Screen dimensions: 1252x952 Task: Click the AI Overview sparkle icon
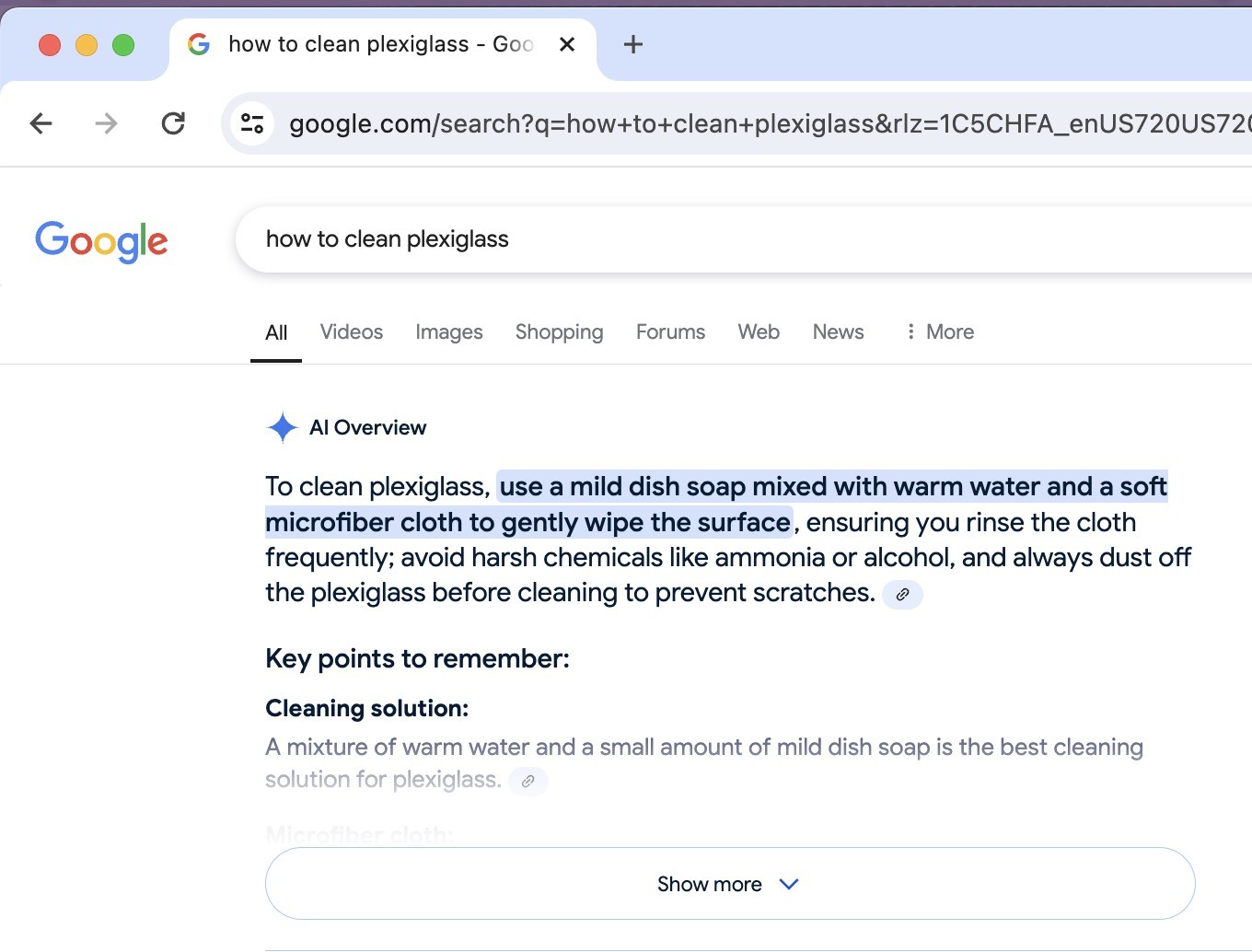(x=282, y=427)
